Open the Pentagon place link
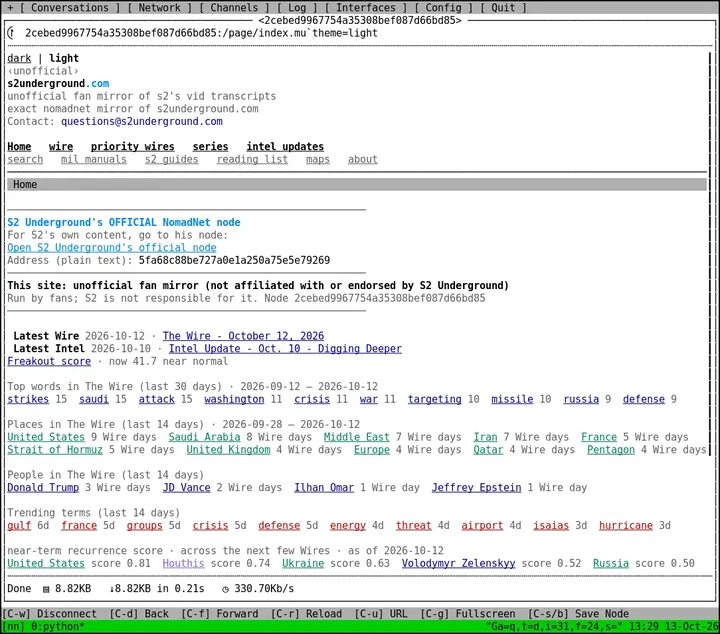720x634 pixels. (611, 450)
